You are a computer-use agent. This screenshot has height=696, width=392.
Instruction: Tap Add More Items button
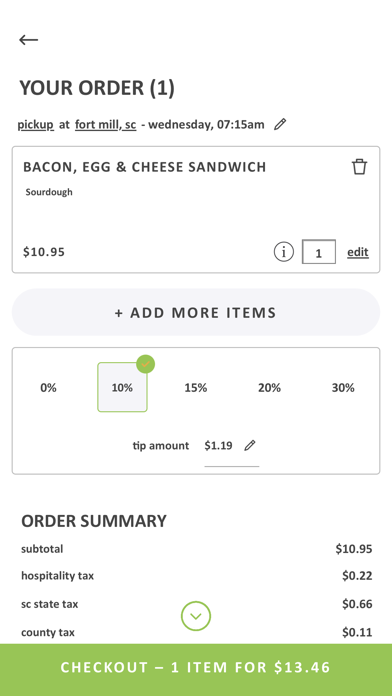pos(196,312)
